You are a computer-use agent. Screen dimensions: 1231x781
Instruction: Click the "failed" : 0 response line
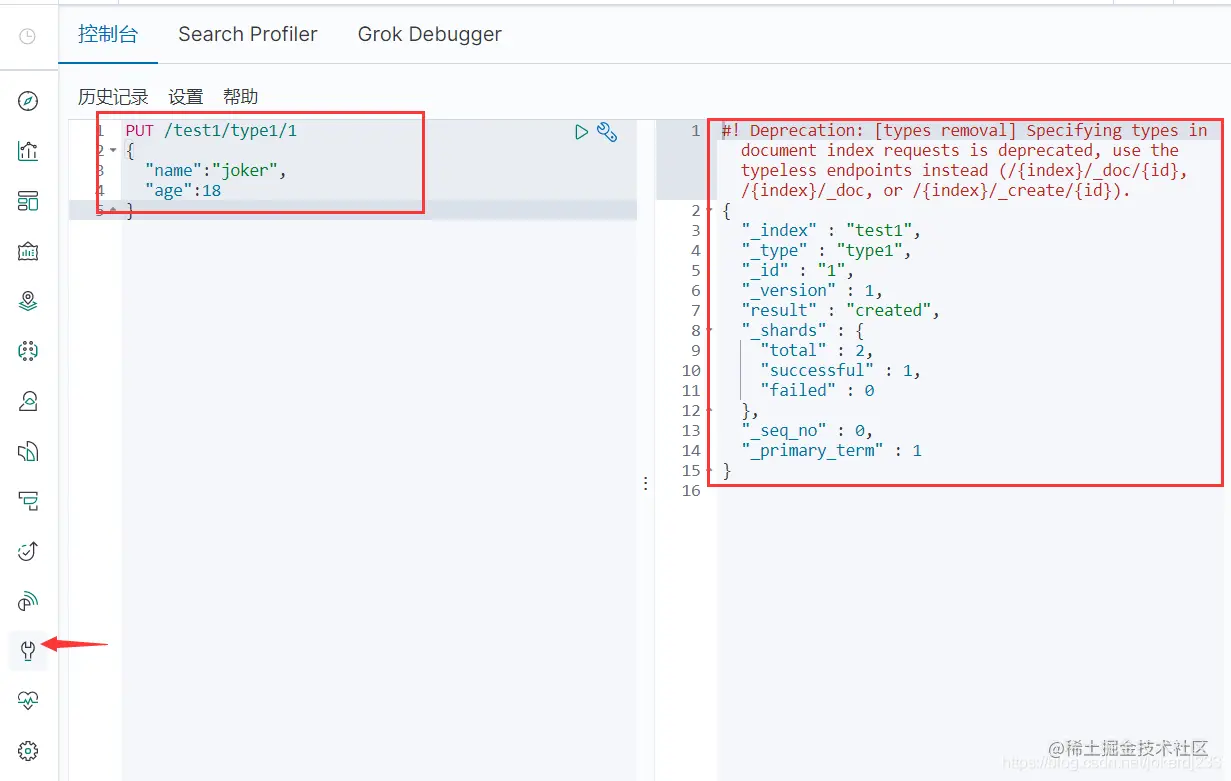817,390
